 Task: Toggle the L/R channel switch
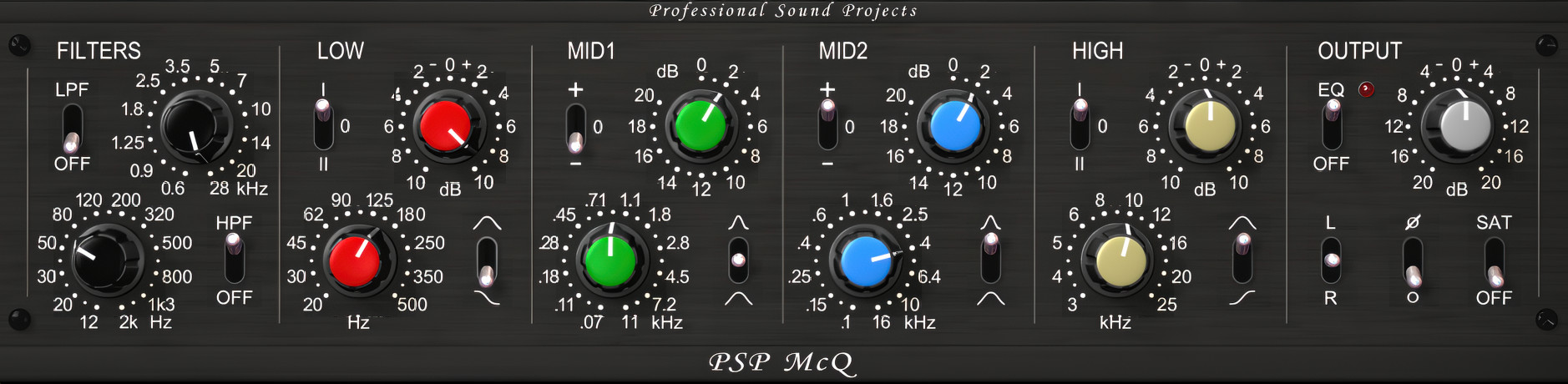1331,260
